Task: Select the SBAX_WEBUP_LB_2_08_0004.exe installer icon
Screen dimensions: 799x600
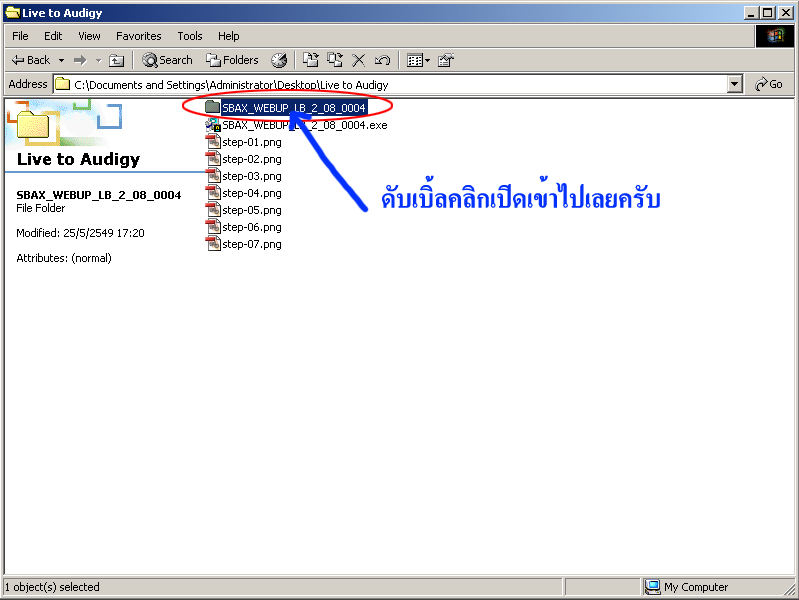Action: pos(212,124)
